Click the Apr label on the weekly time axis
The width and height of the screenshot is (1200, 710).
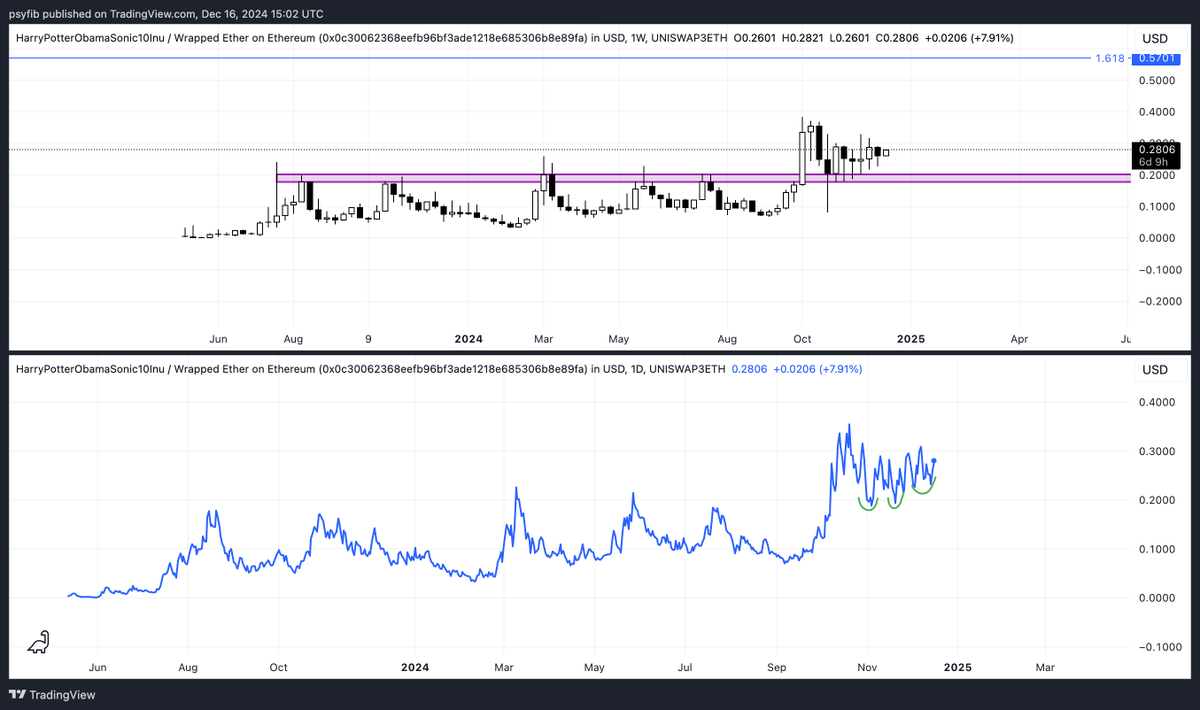pos(1019,339)
